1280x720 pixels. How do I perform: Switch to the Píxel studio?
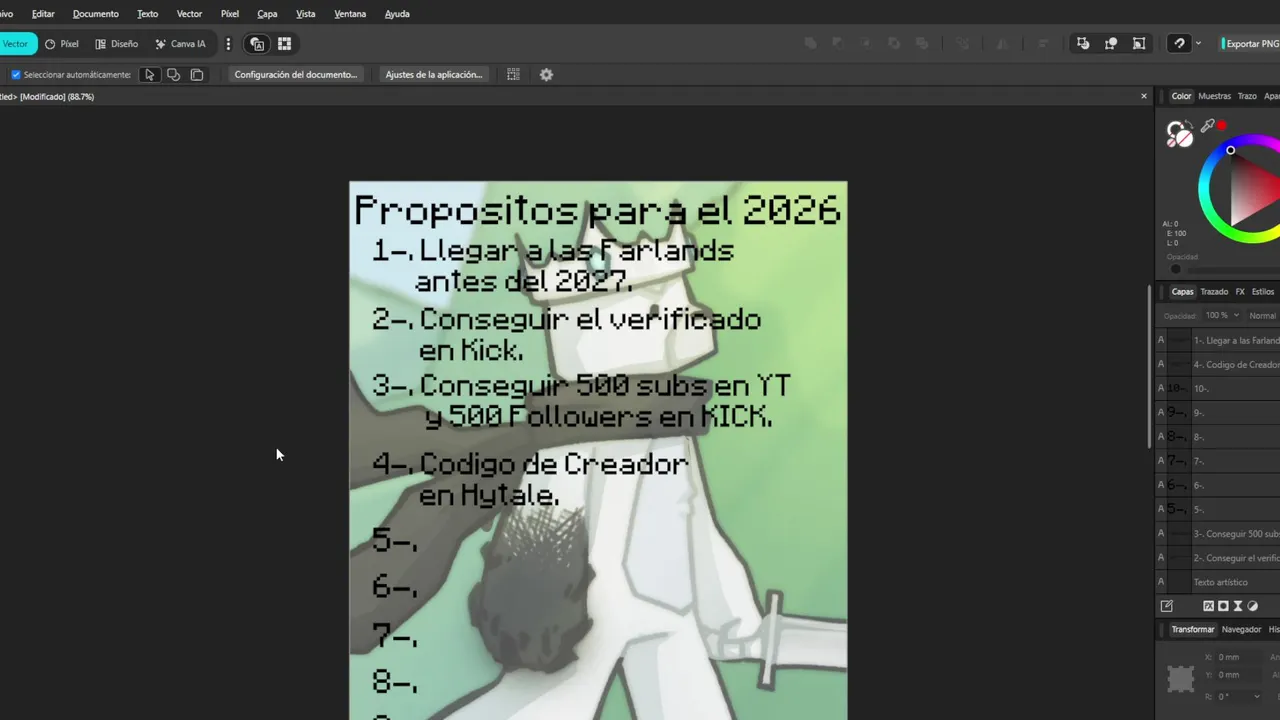[62, 44]
